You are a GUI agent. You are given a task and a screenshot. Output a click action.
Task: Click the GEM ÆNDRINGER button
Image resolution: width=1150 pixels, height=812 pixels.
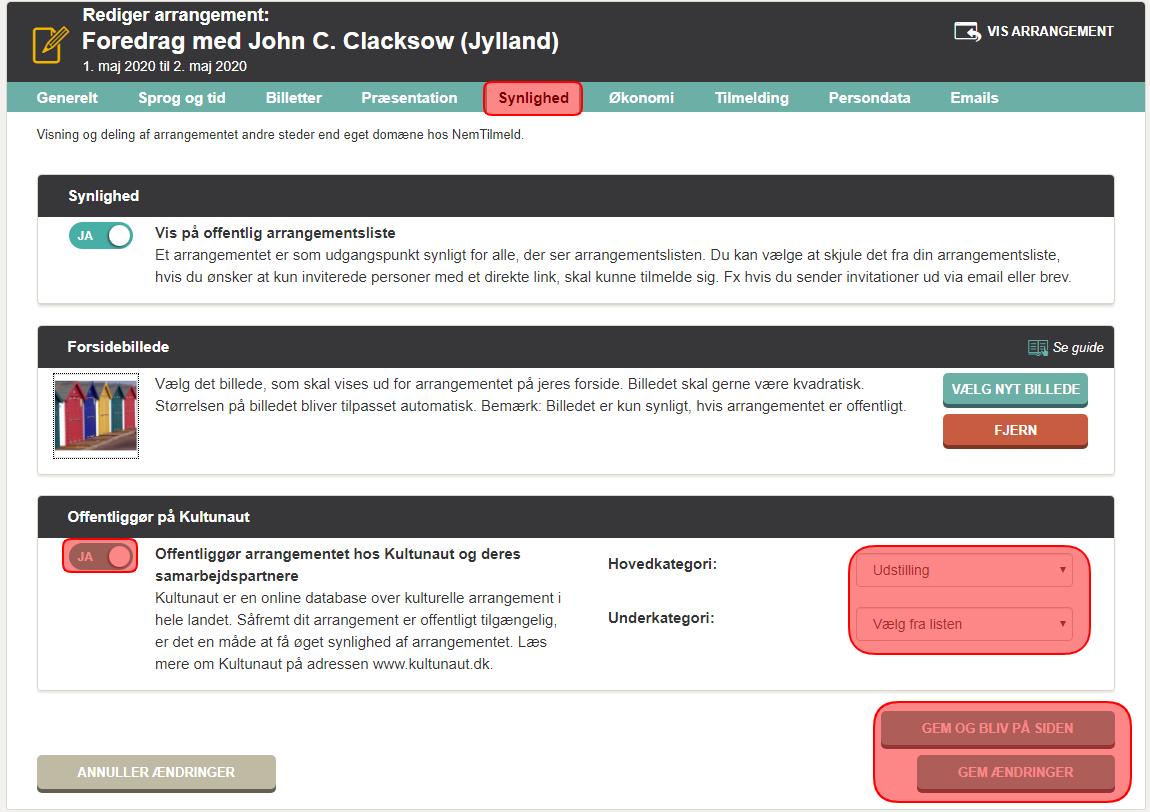point(1016,773)
